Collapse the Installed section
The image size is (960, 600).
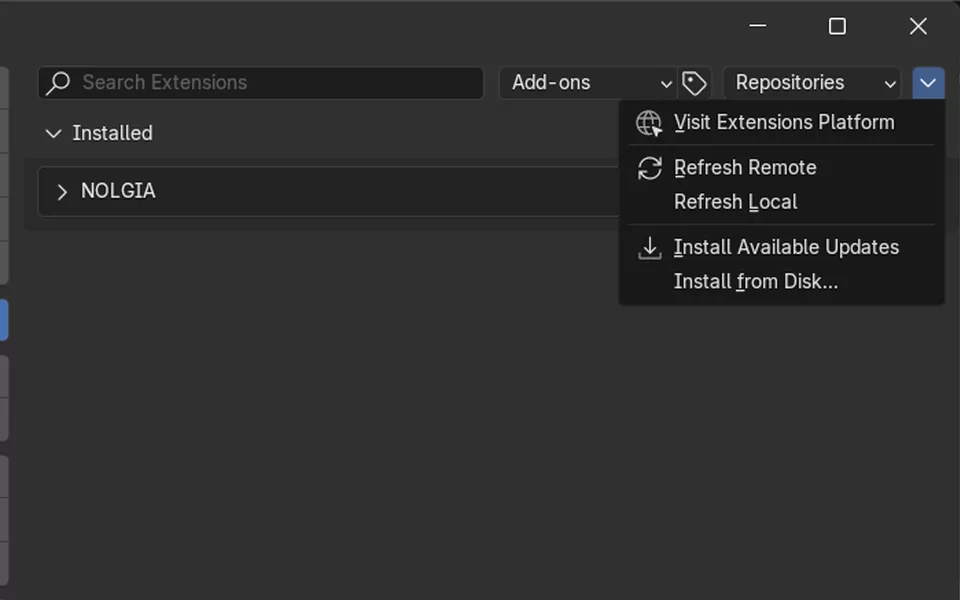tap(54, 133)
